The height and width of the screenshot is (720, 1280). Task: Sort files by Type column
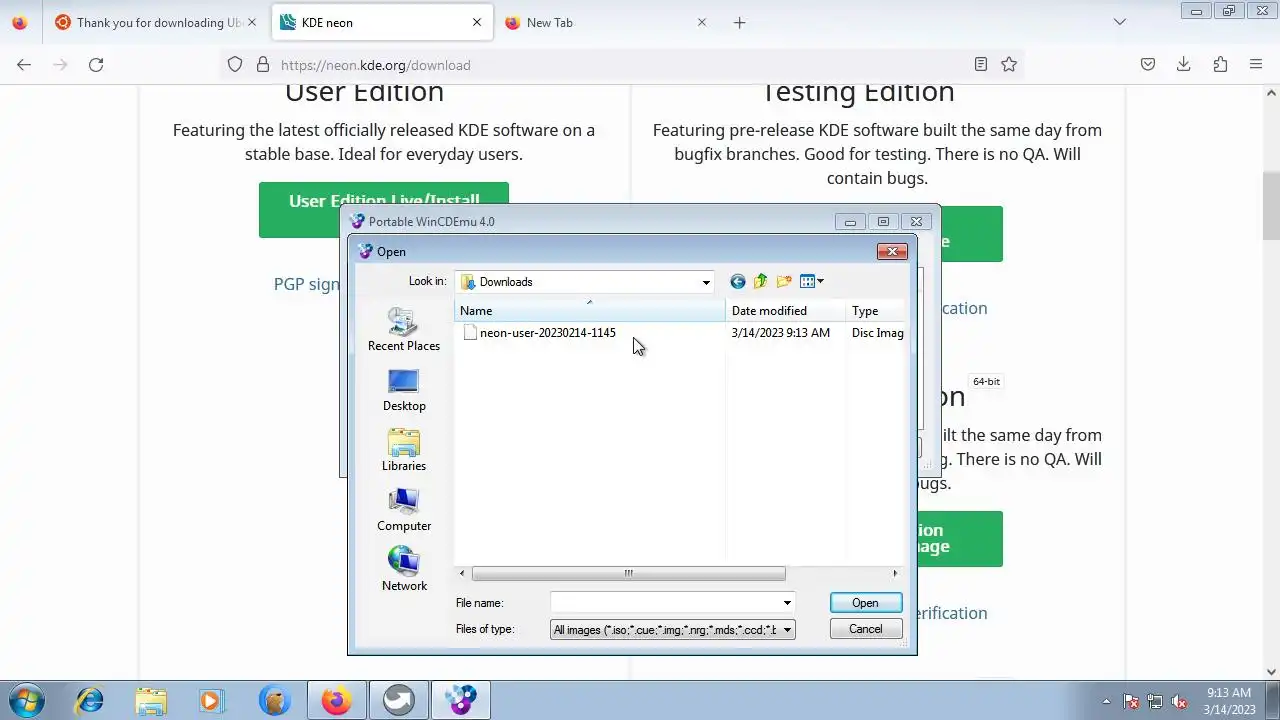click(876, 311)
